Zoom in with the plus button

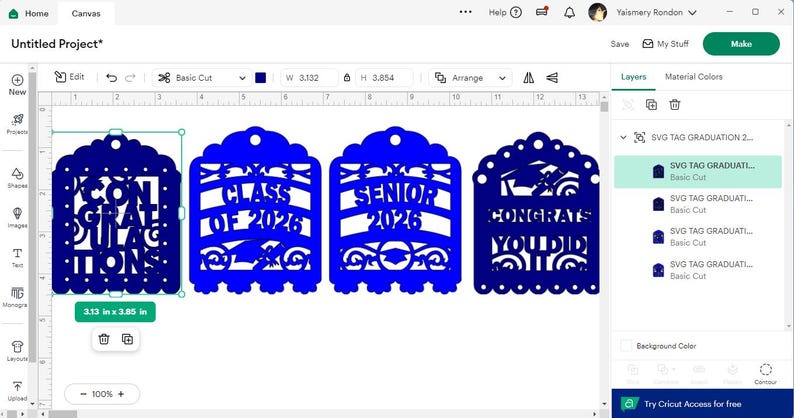pyautogui.click(x=121, y=394)
